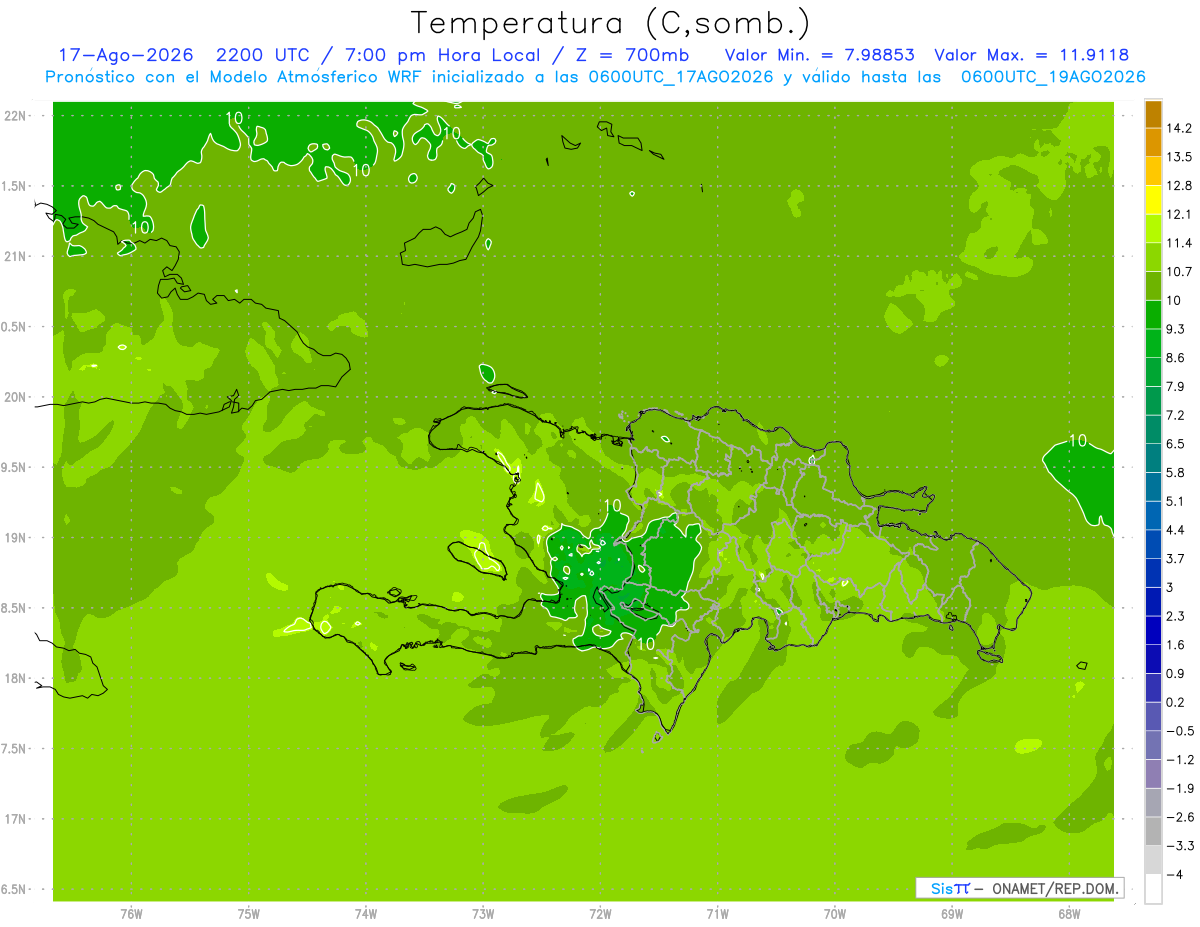Click the "13.5" colorbar value
This screenshot has width=1200, height=927.
(x=1179, y=157)
